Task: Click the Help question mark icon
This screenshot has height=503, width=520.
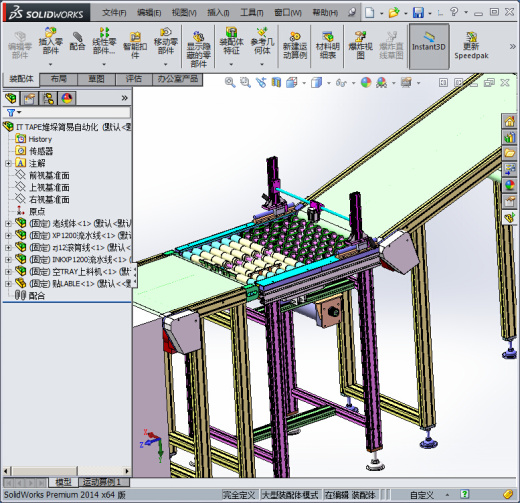Action: click(454, 12)
